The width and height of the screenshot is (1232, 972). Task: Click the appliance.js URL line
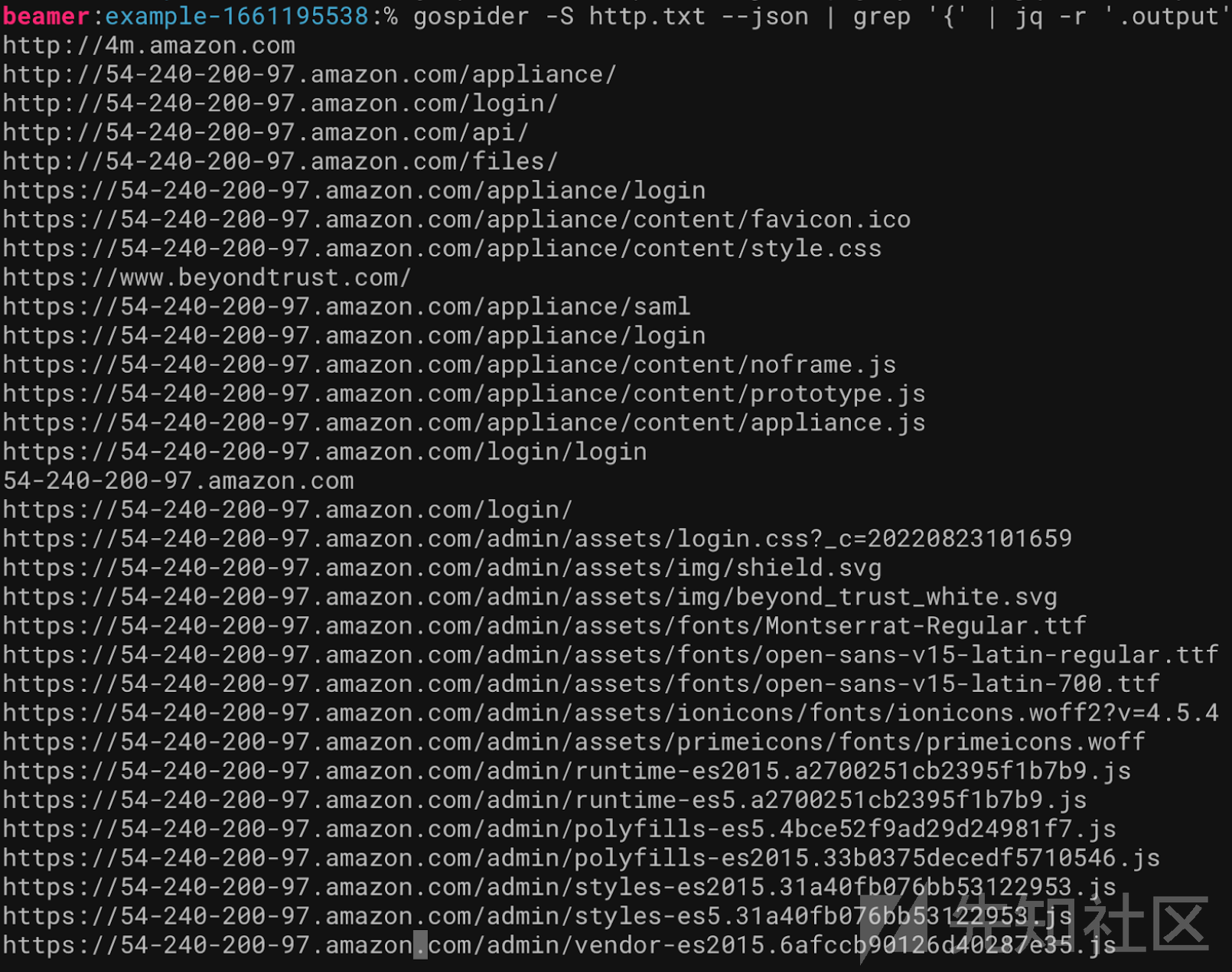point(464,423)
